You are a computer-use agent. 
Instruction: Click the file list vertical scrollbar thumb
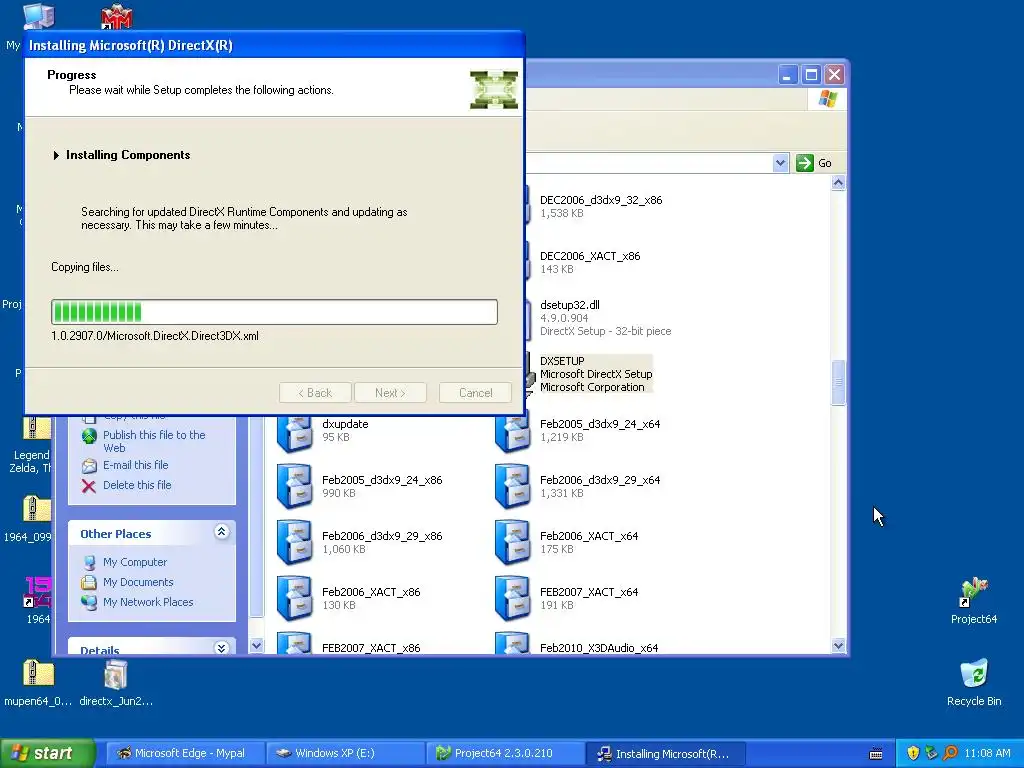click(839, 382)
